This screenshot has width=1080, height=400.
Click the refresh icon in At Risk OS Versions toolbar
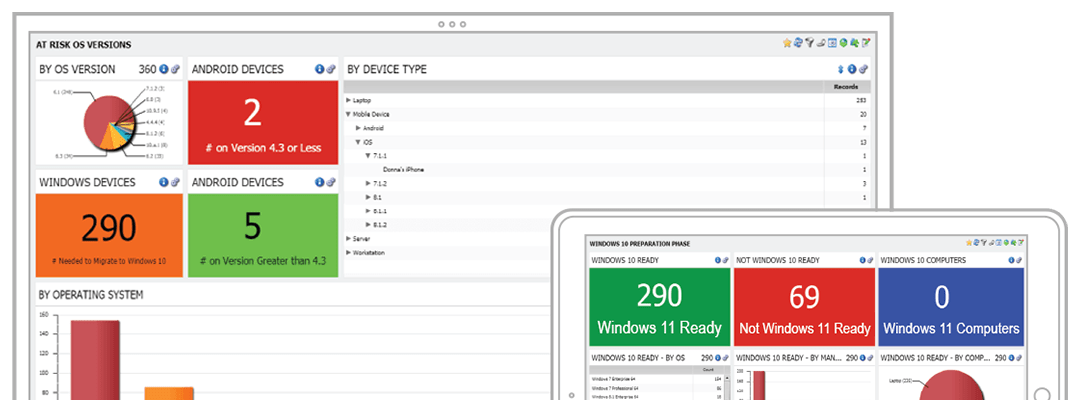798,43
